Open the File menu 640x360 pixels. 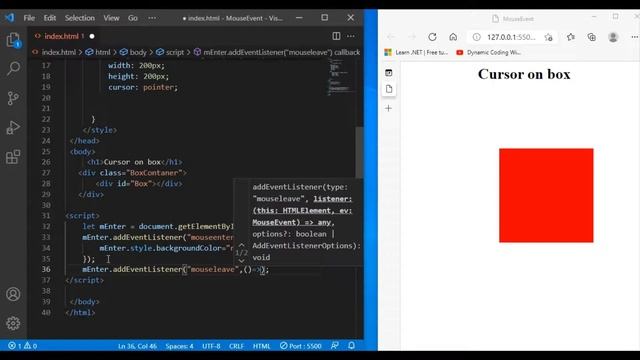(29, 18)
